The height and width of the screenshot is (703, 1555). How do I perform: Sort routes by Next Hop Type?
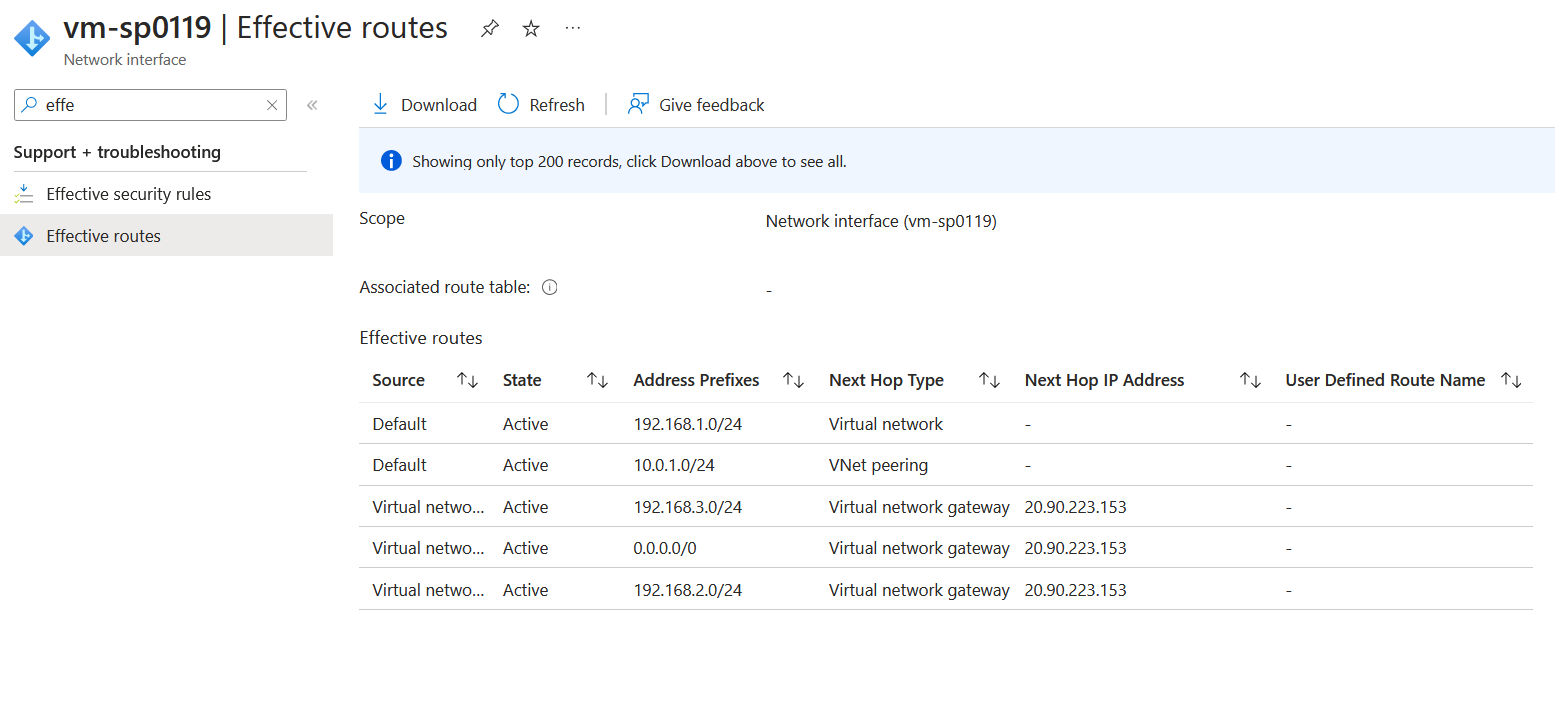coord(989,380)
